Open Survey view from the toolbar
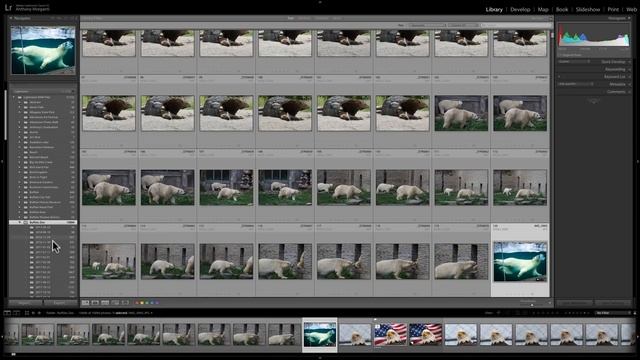 tap(116, 303)
